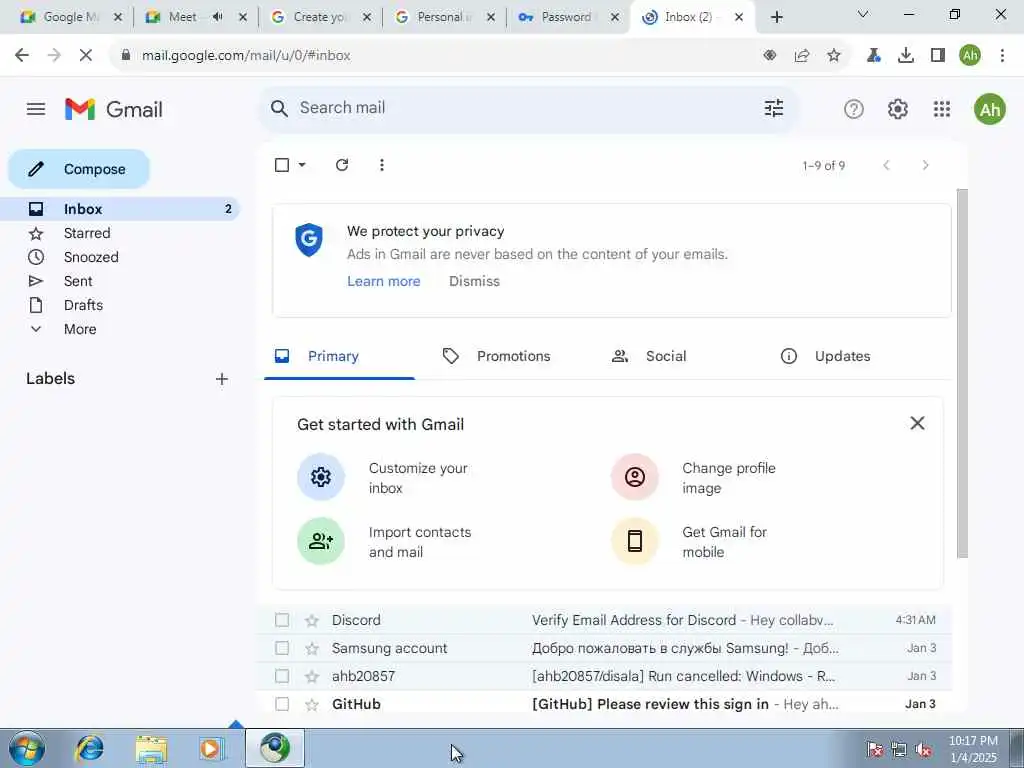Click the search magnifier icon
The image size is (1024, 768).
280,108
